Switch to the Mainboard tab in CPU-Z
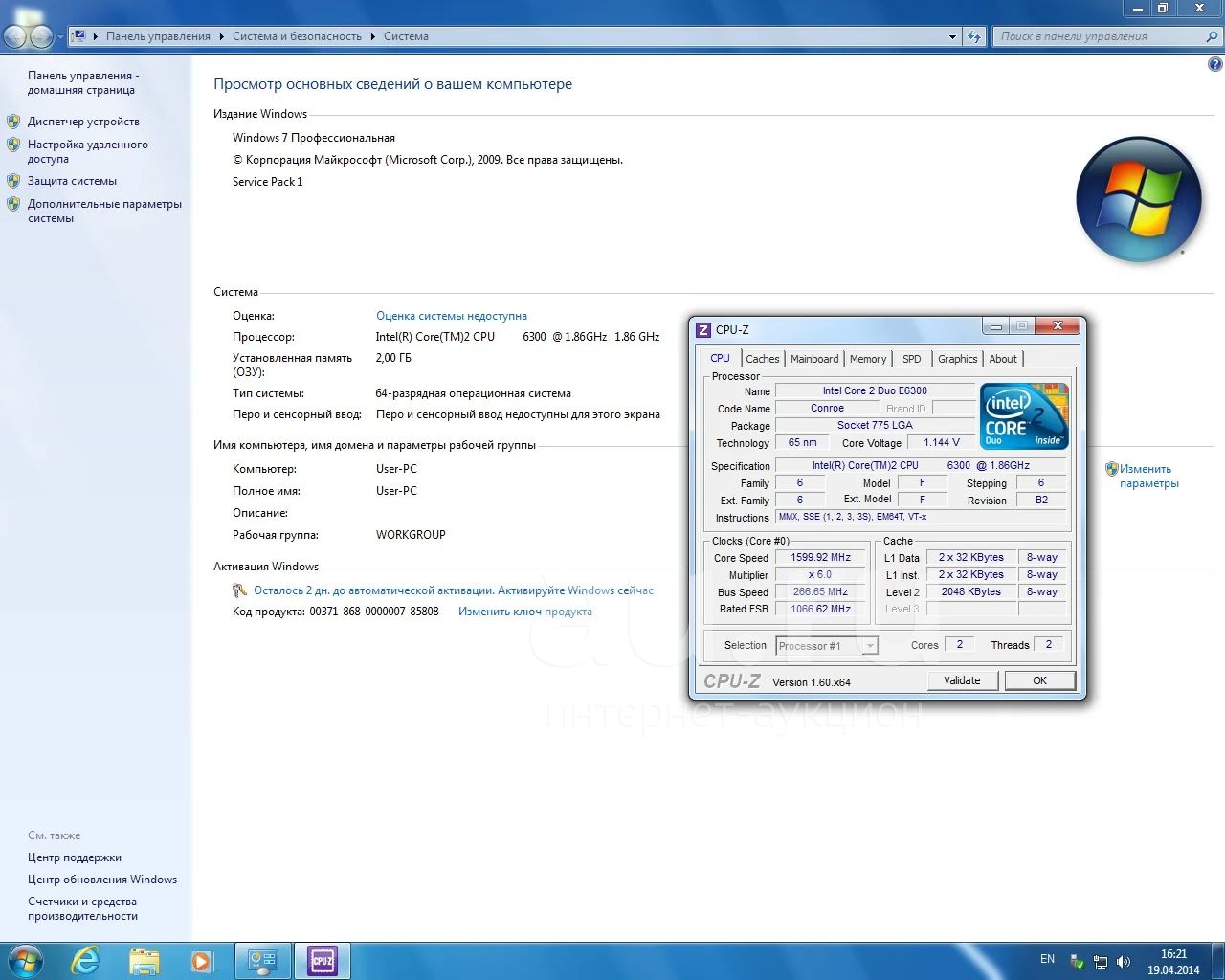Screen dimensions: 1225x980 coord(814,359)
